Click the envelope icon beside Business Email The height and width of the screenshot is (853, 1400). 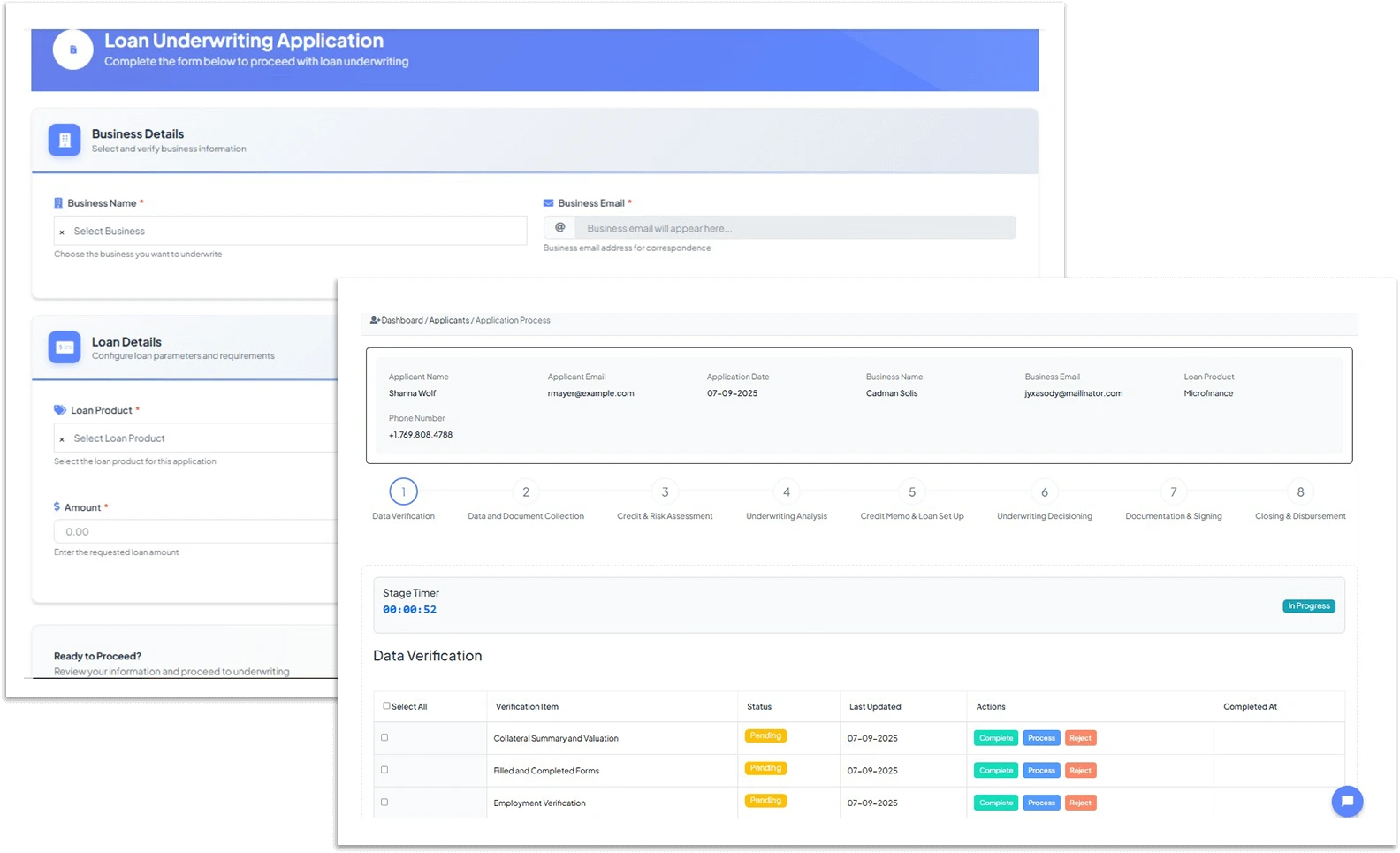coord(548,203)
